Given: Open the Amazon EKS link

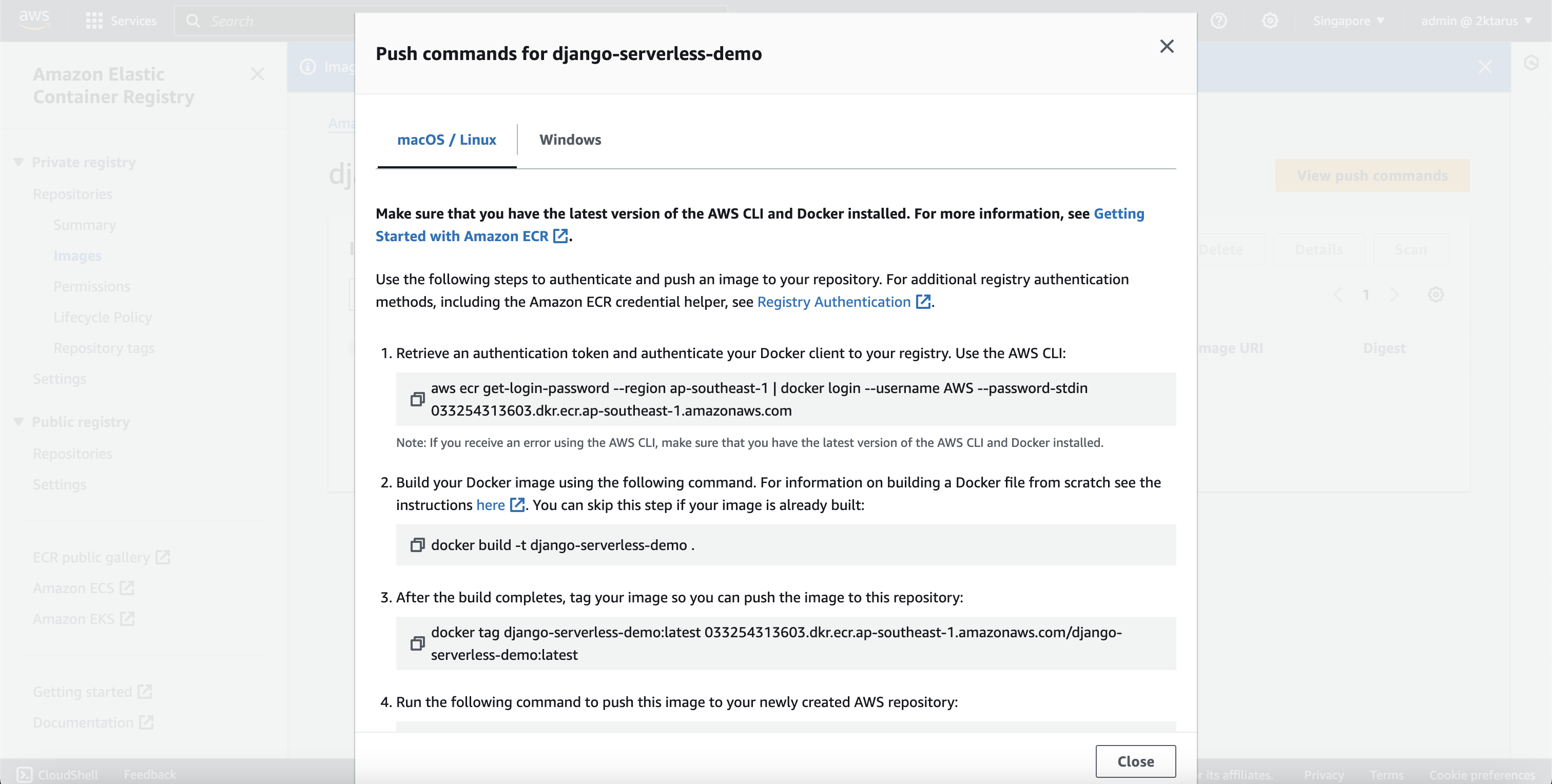Looking at the screenshot, I should (83, 618).
